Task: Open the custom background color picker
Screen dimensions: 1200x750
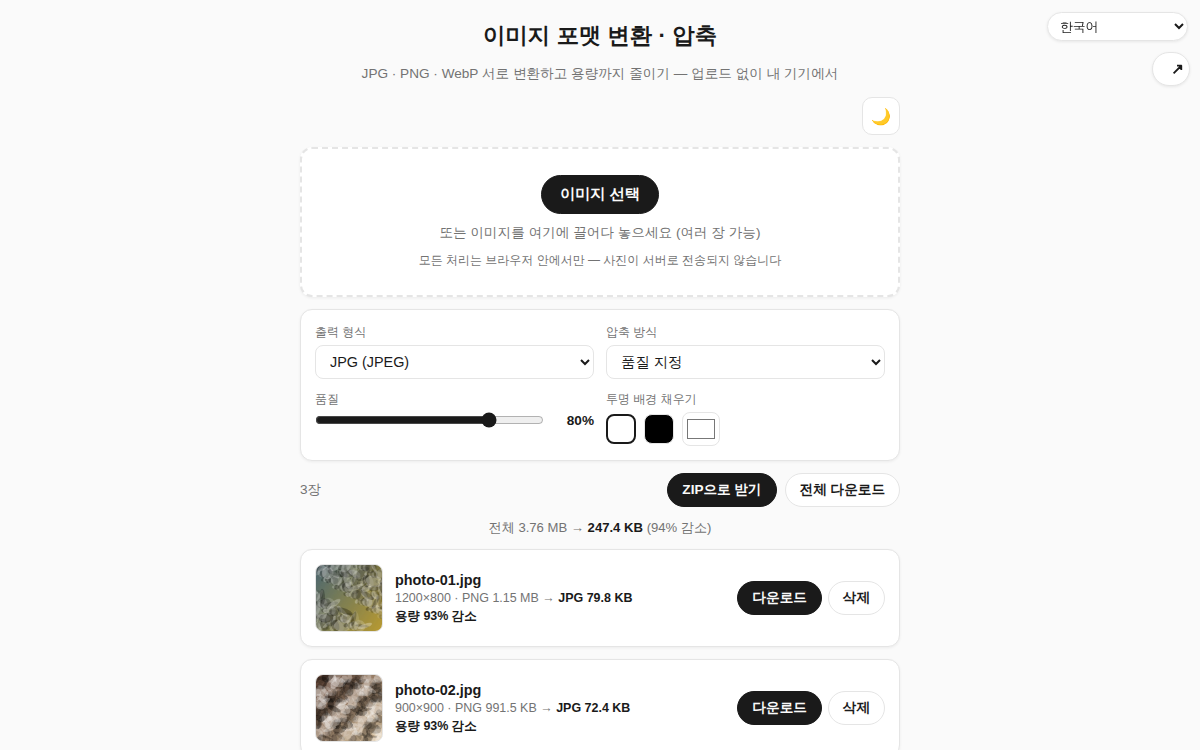Action: (701, 429)
